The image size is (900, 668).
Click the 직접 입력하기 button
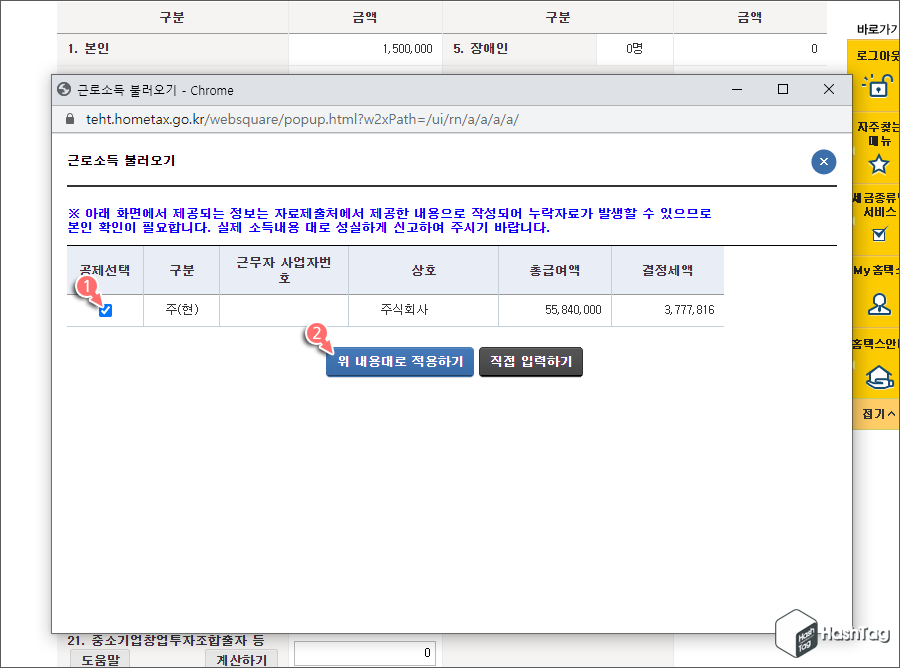coord(531,362)
